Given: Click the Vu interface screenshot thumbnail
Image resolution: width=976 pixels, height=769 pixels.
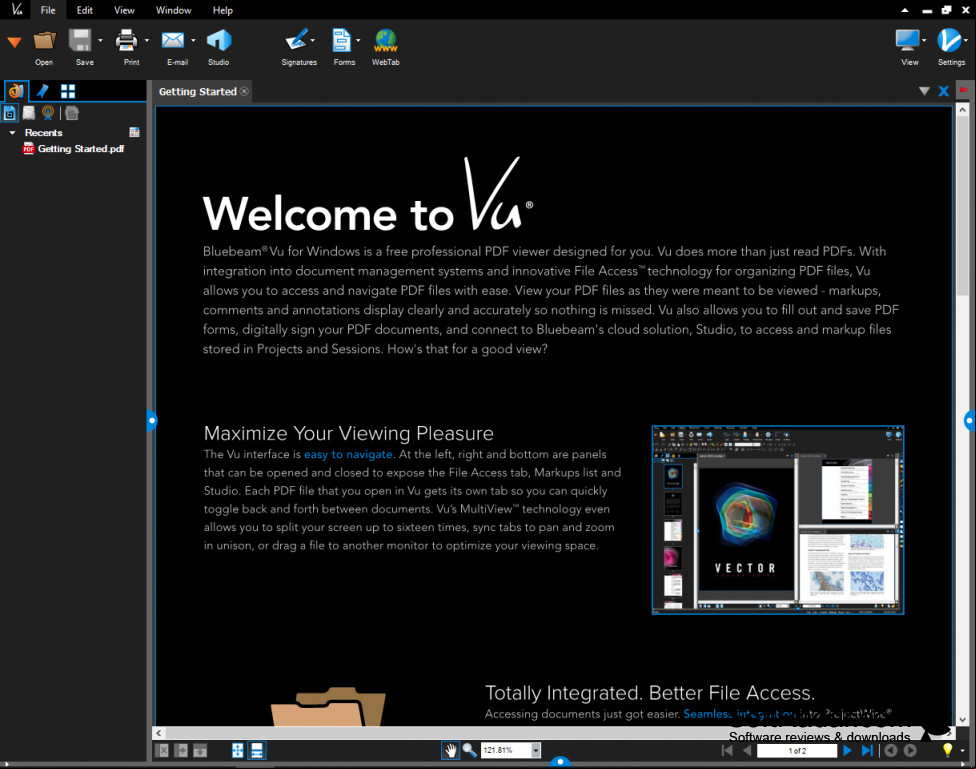Looking at the screenshot, I should click(x=777, y=520).
